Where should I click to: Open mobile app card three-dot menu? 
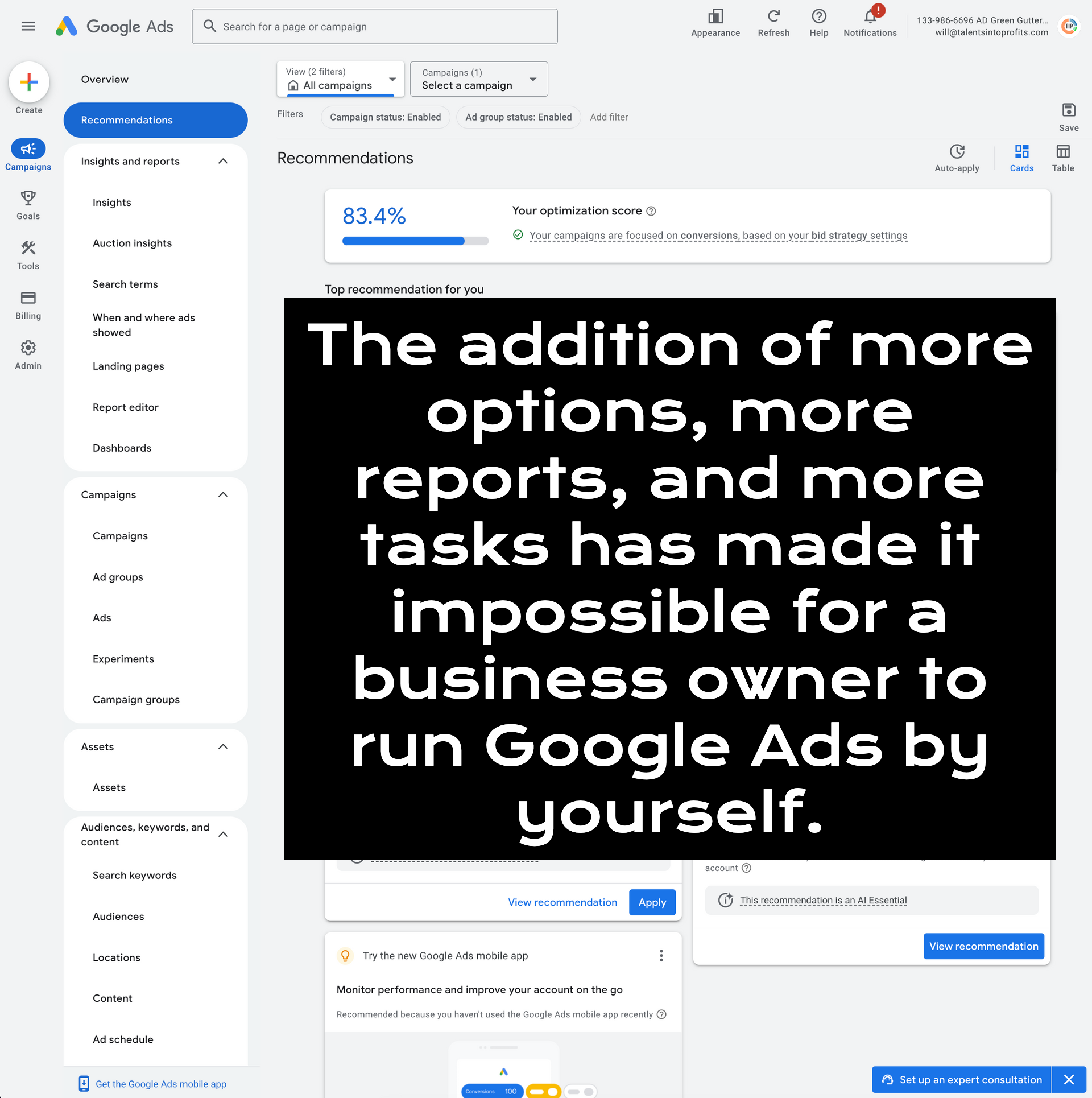(661, 956)
